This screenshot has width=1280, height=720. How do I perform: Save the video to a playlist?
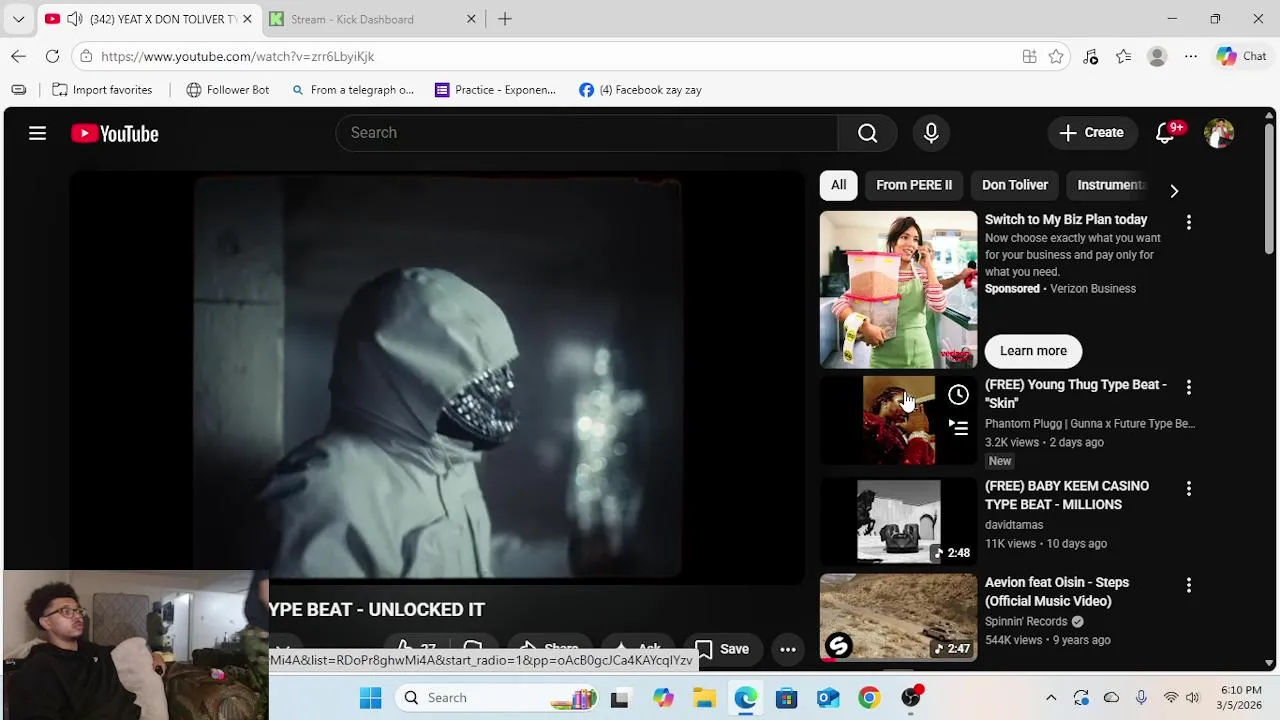click(722, 649)
